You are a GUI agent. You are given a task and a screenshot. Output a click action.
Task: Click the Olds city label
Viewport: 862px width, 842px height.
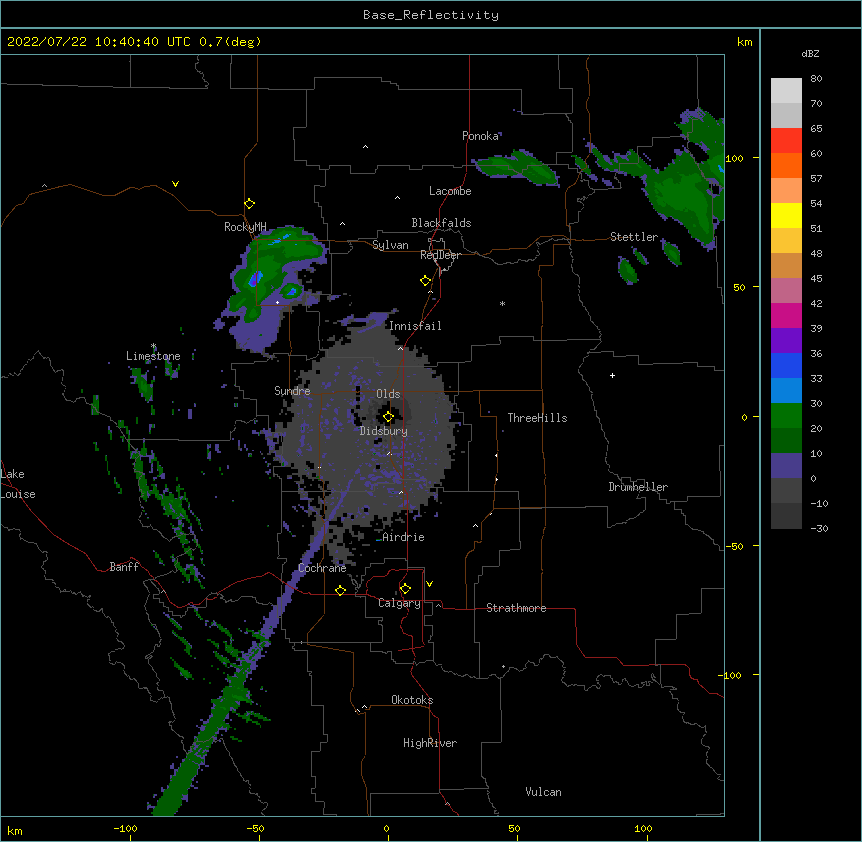388,394
